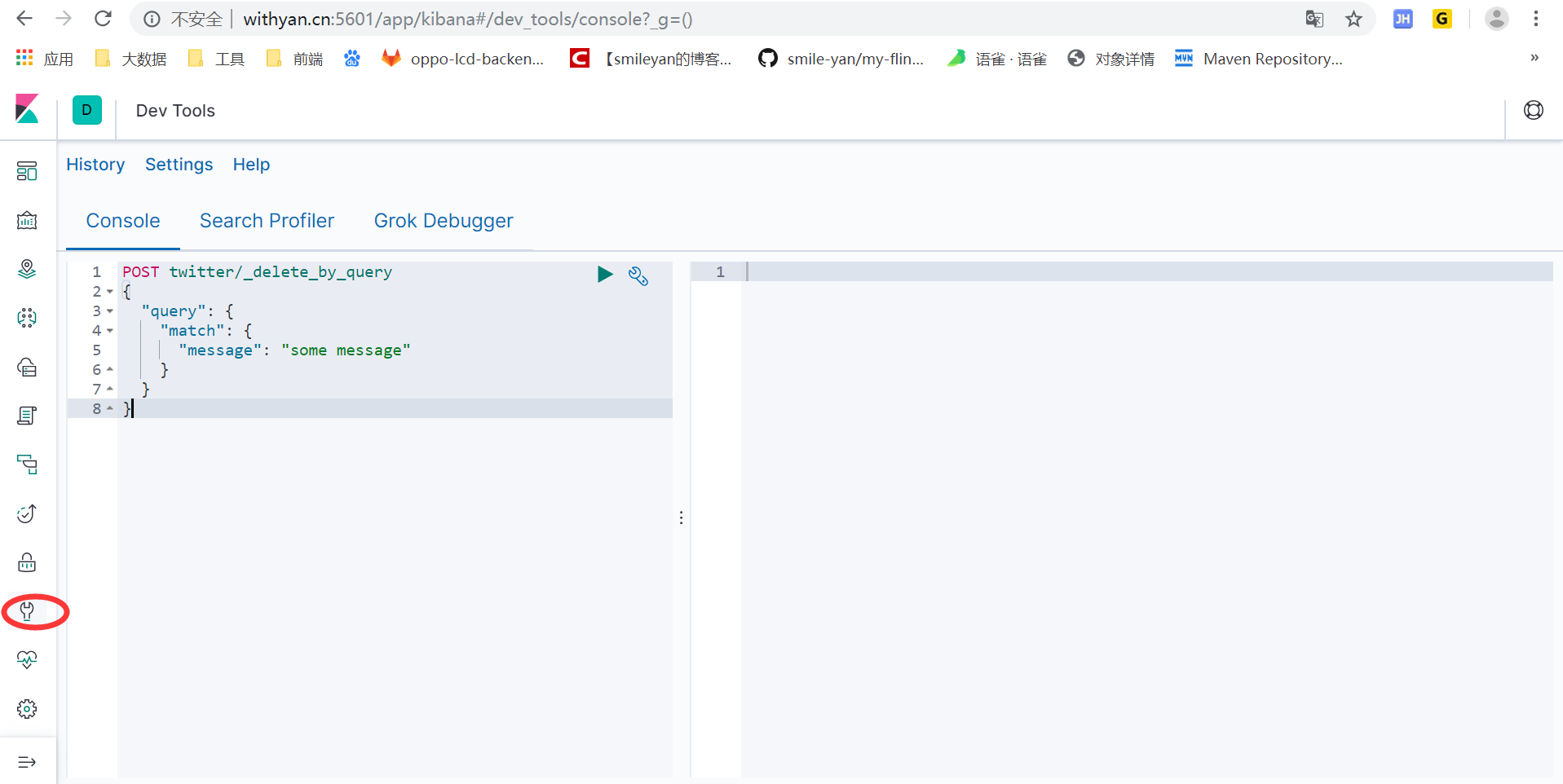Go back in the browser
Image resolution: width=1563 pixels, height=784 pixels.
pyautogui.click(x=24, y=19)
